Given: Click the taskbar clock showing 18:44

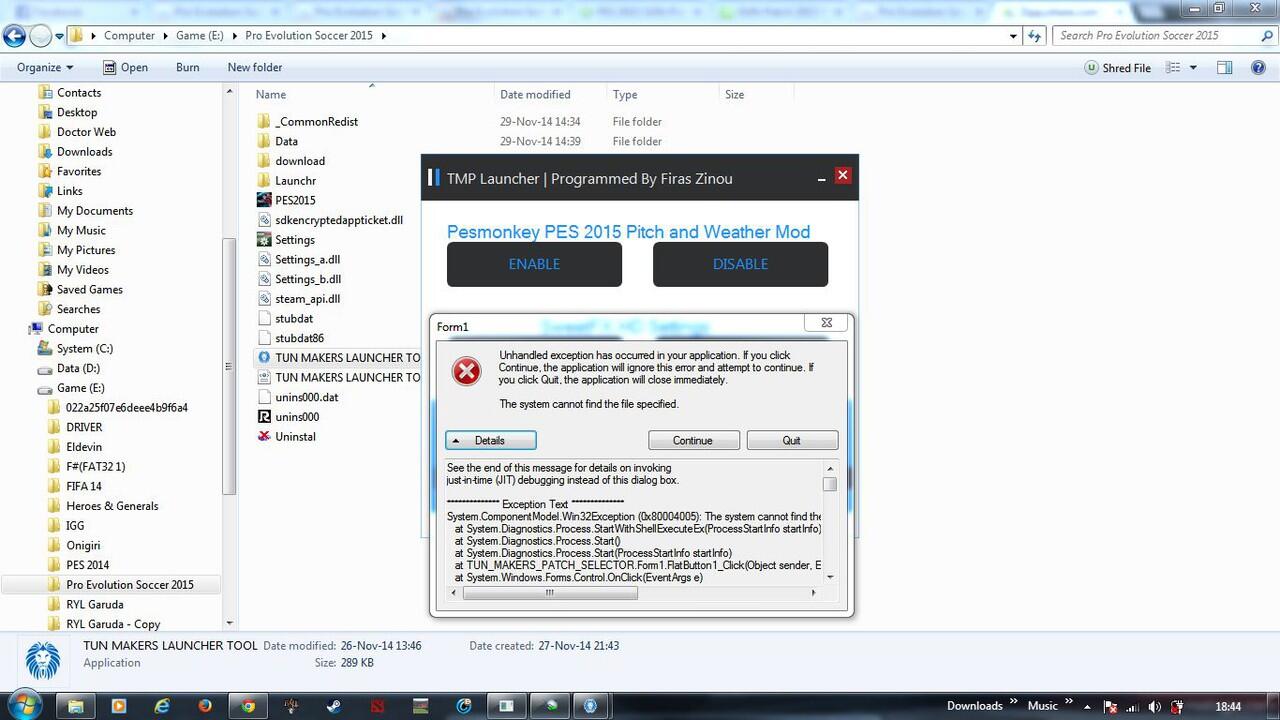Looking at the screenshot, I should click(1228, 706).
